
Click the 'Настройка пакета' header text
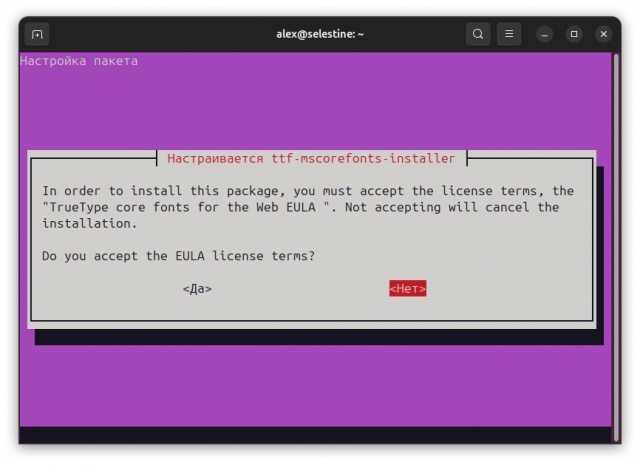click(79, 61)
